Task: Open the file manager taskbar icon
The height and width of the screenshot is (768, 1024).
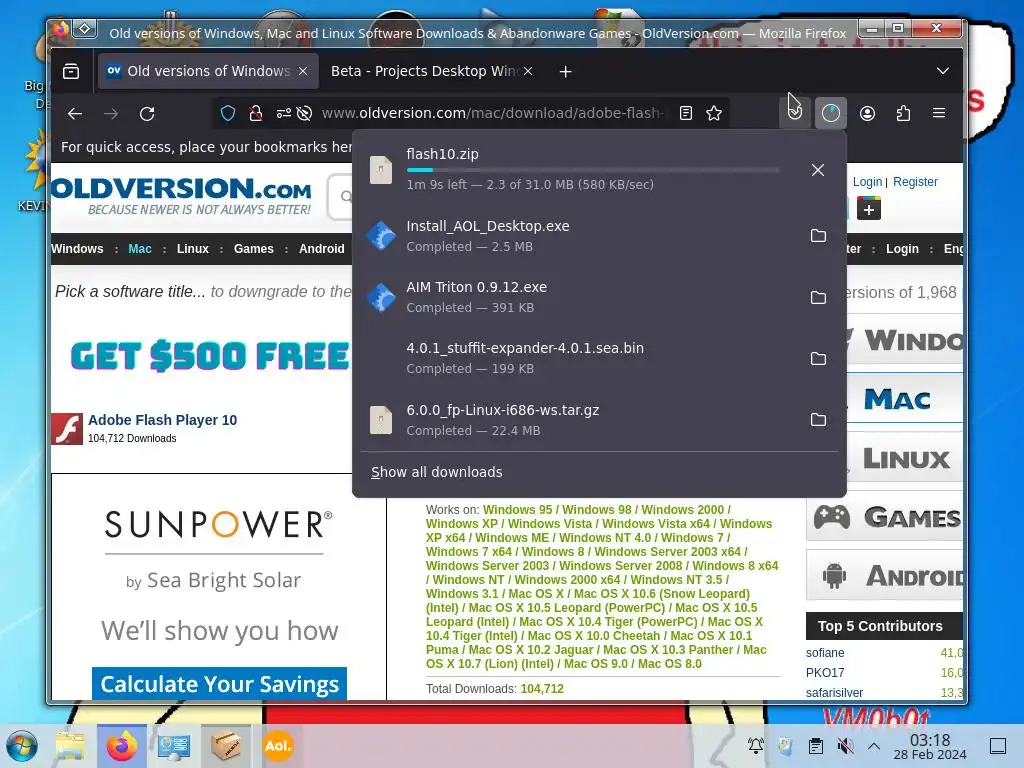Action: (70, 746)
